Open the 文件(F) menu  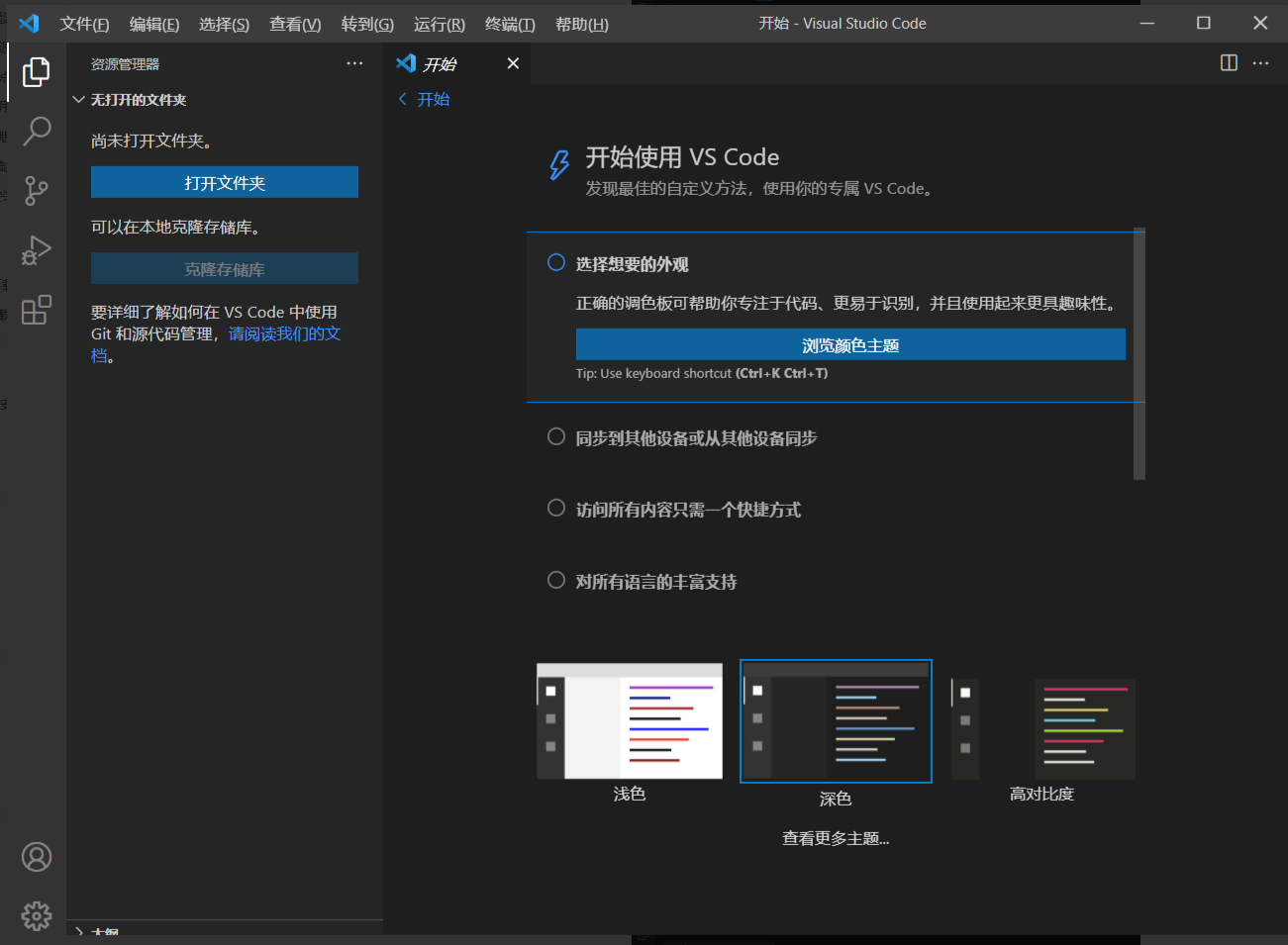[x=84, y=24]
